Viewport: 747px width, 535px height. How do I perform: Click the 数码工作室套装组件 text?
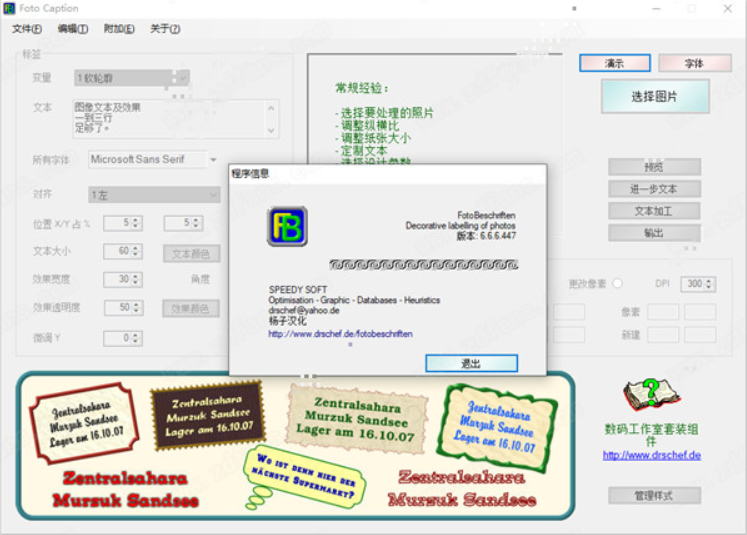point(651,434)
